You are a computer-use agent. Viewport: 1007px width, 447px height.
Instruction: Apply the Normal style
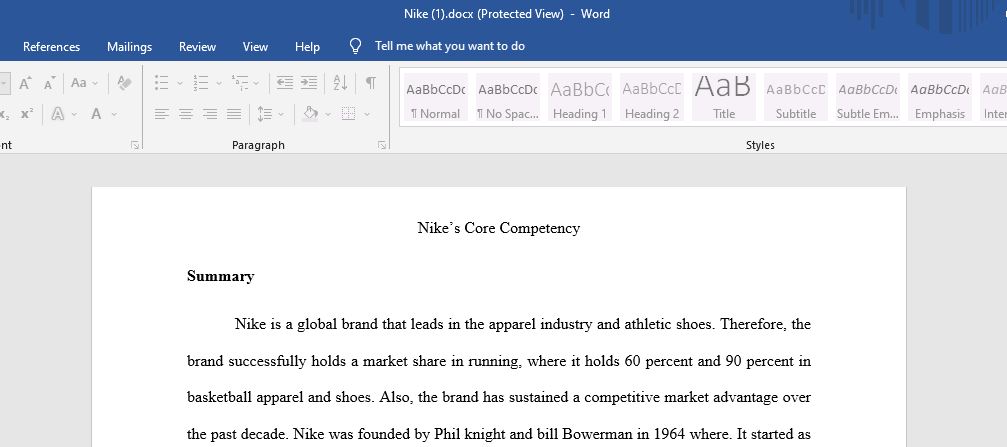[x=436, y=97]
